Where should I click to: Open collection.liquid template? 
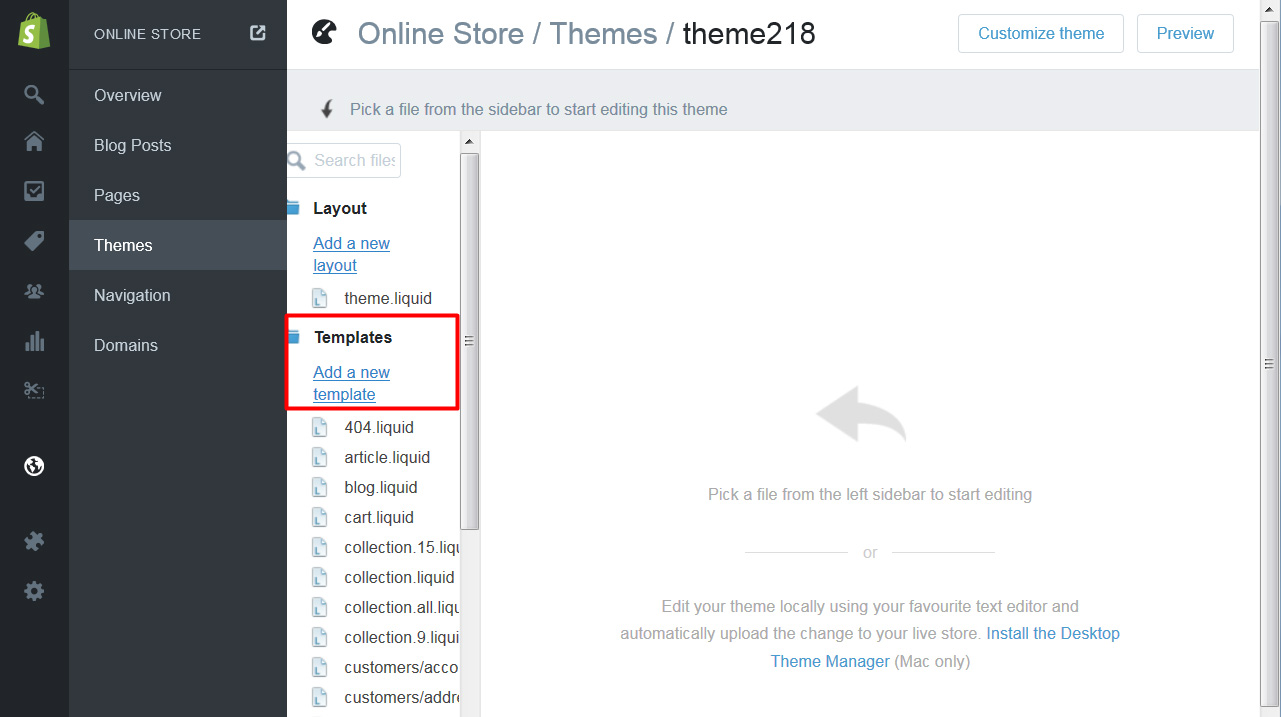pos(399,577)
